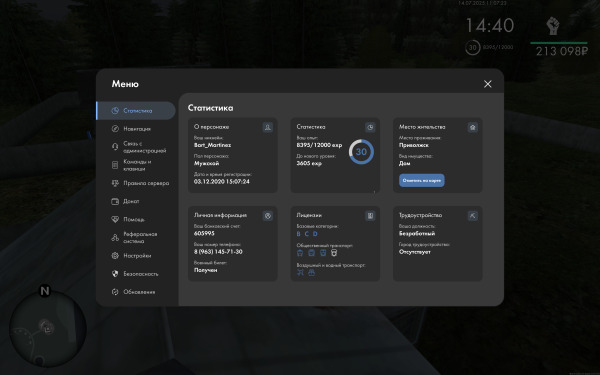Open the Донат wallet icon

[x=115, y=201]
